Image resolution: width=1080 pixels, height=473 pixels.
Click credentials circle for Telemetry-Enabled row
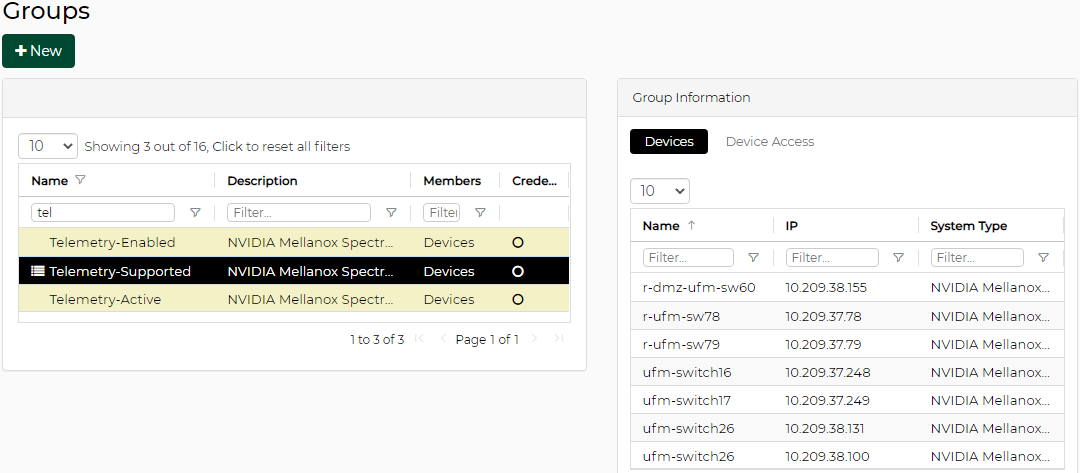tap(517, 242)
